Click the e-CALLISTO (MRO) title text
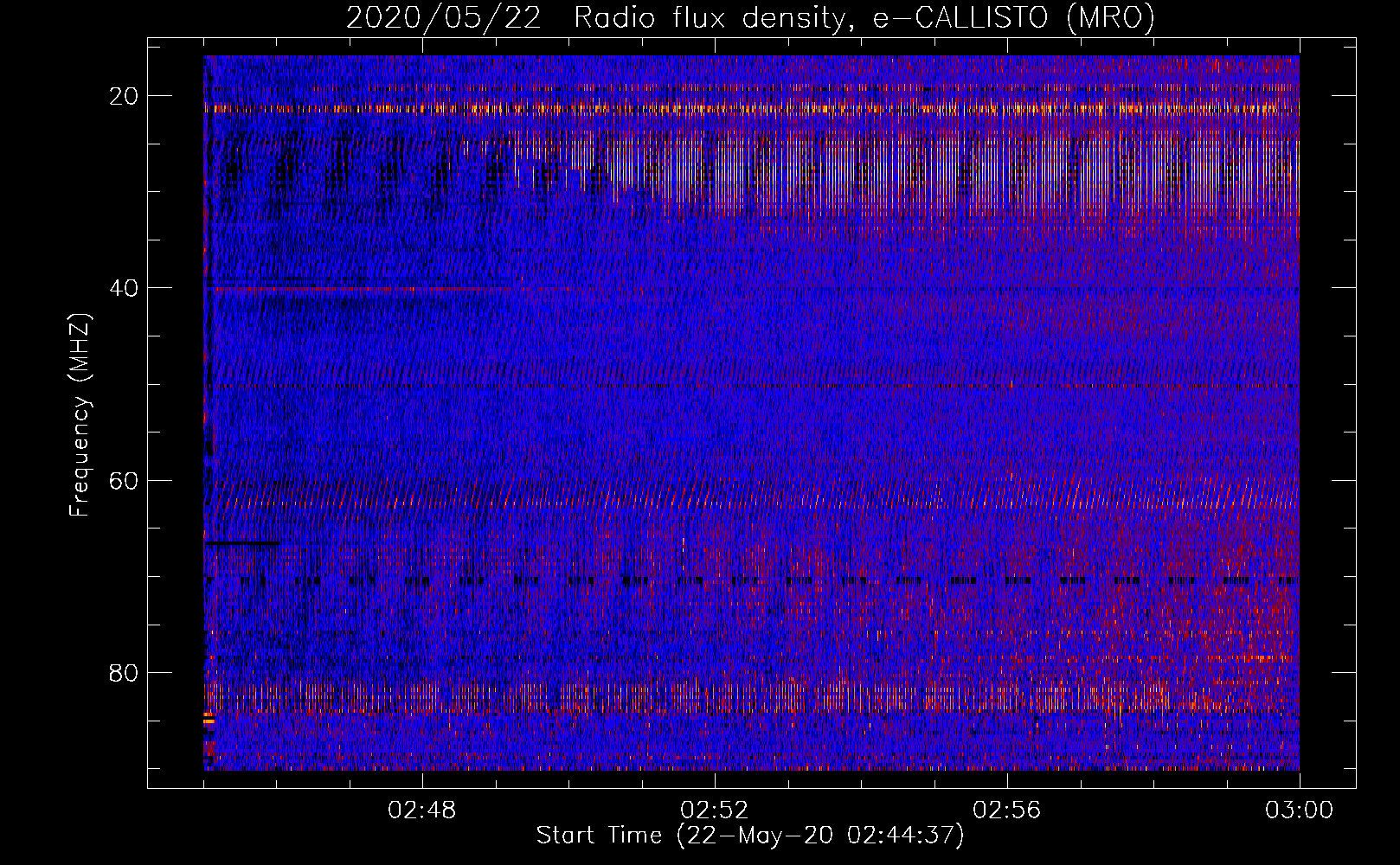1400x865 pixels. coord(1013,18)
